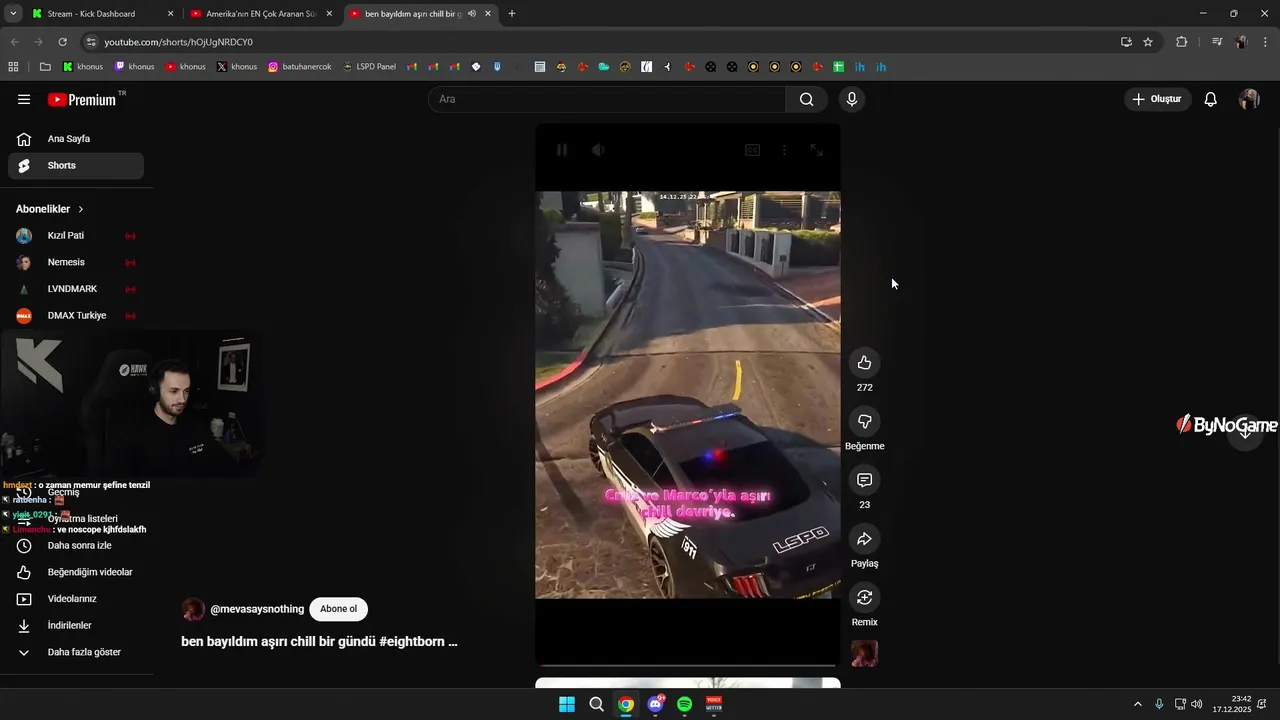The height and width of the screenshot is (720, 1280).
Task: Open the next short preview thumbnail
Action: pyautogui.click(x=688, y=683)
